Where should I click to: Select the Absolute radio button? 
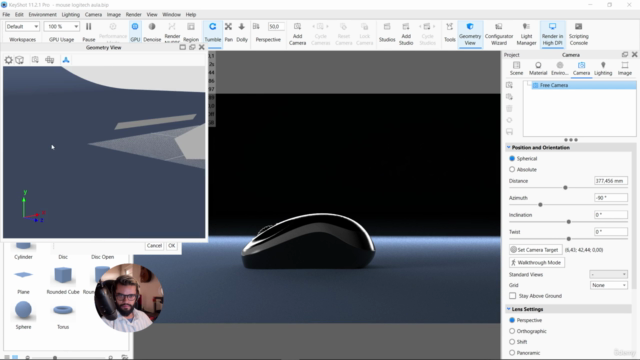click(512, 169)
